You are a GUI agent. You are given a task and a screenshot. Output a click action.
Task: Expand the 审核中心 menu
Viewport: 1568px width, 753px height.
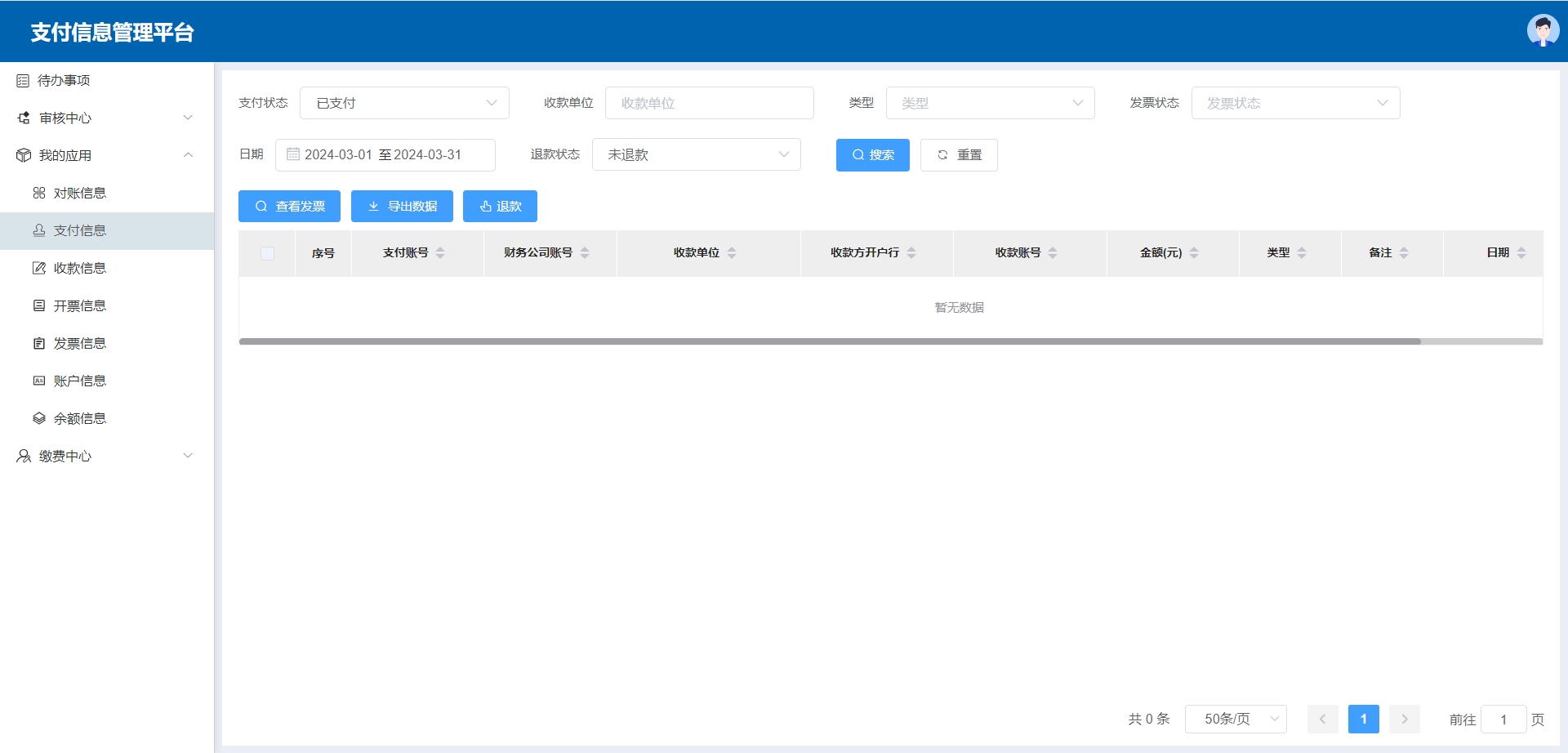point(106,118)
